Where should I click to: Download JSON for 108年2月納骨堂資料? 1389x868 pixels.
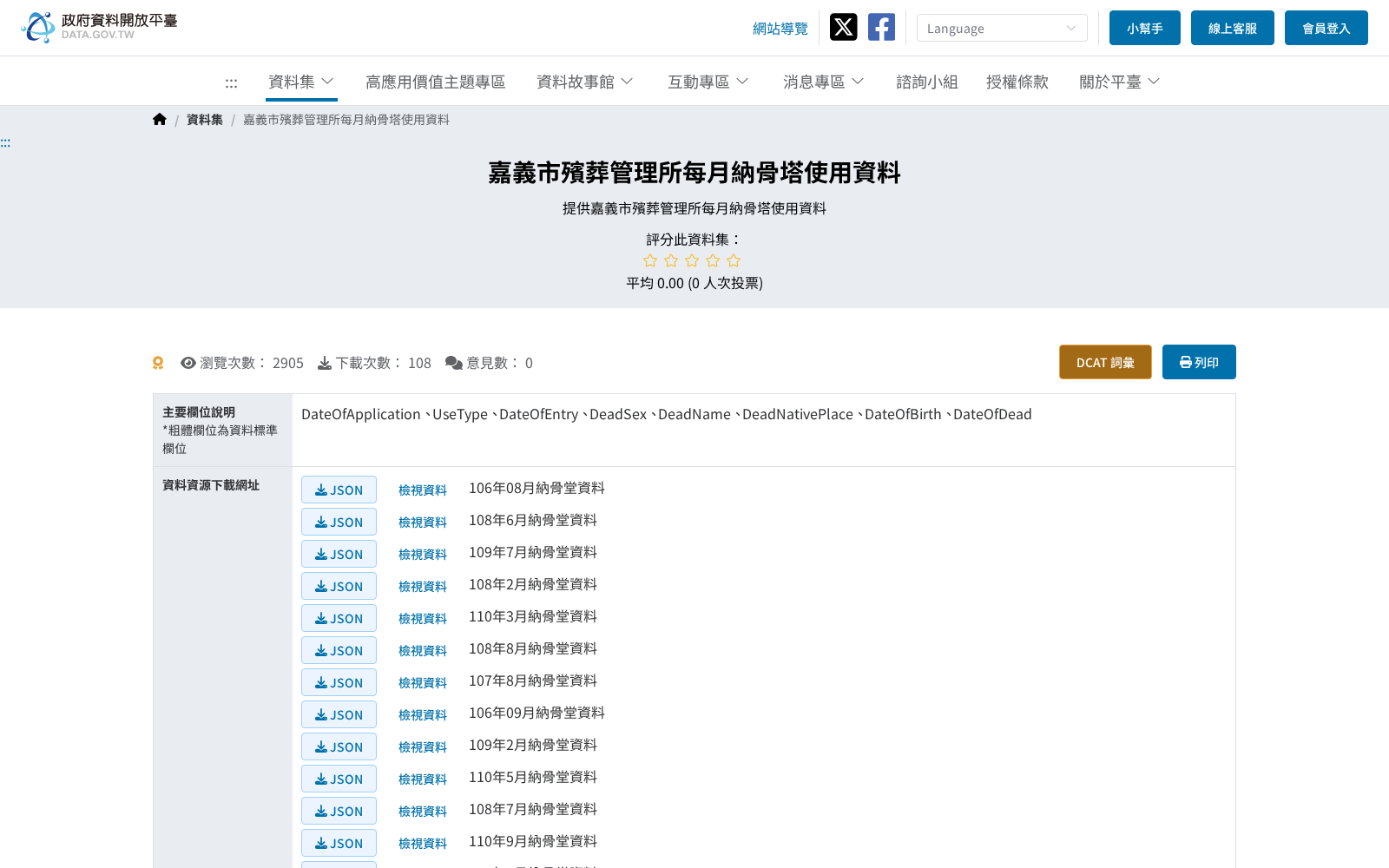click(x=339, y=586)
